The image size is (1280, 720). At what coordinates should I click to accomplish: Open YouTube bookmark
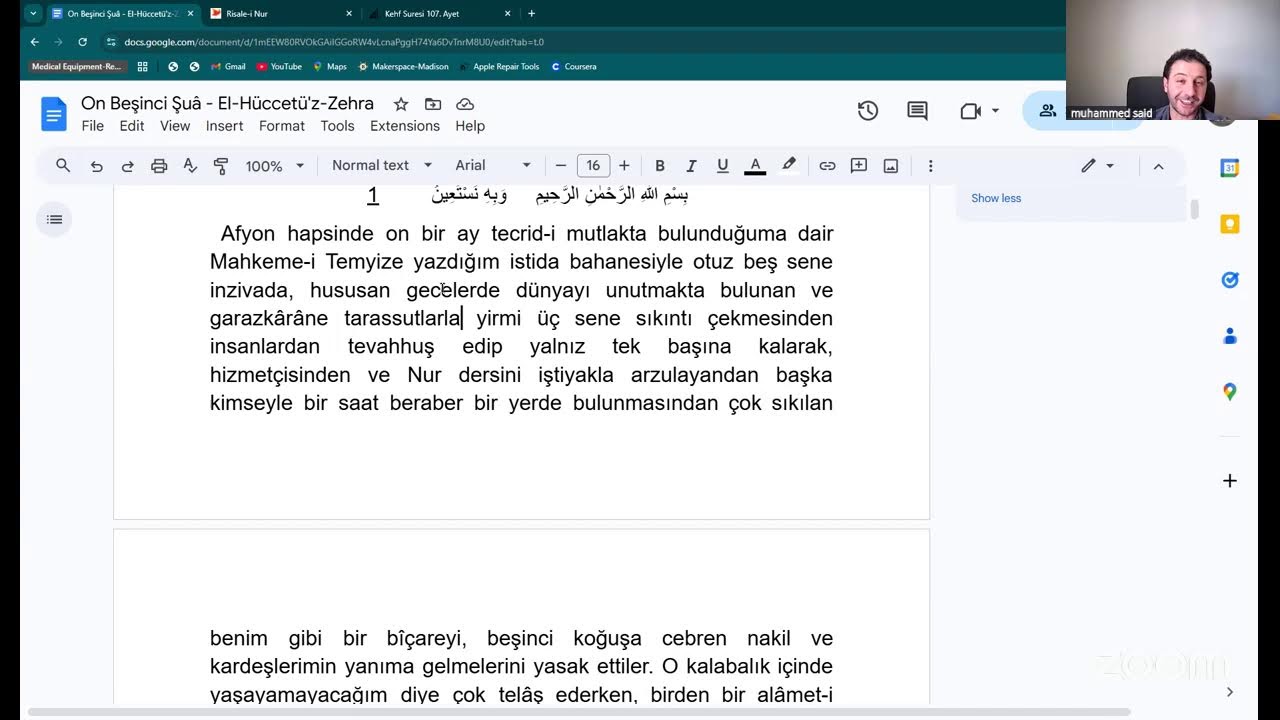pos(279,67)
